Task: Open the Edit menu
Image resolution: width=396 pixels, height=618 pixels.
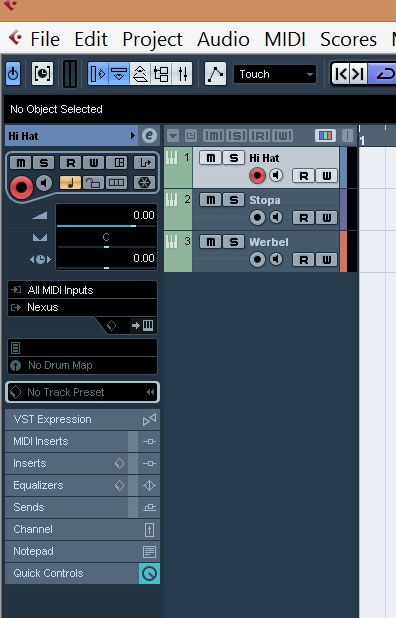Action: [91, 39]
